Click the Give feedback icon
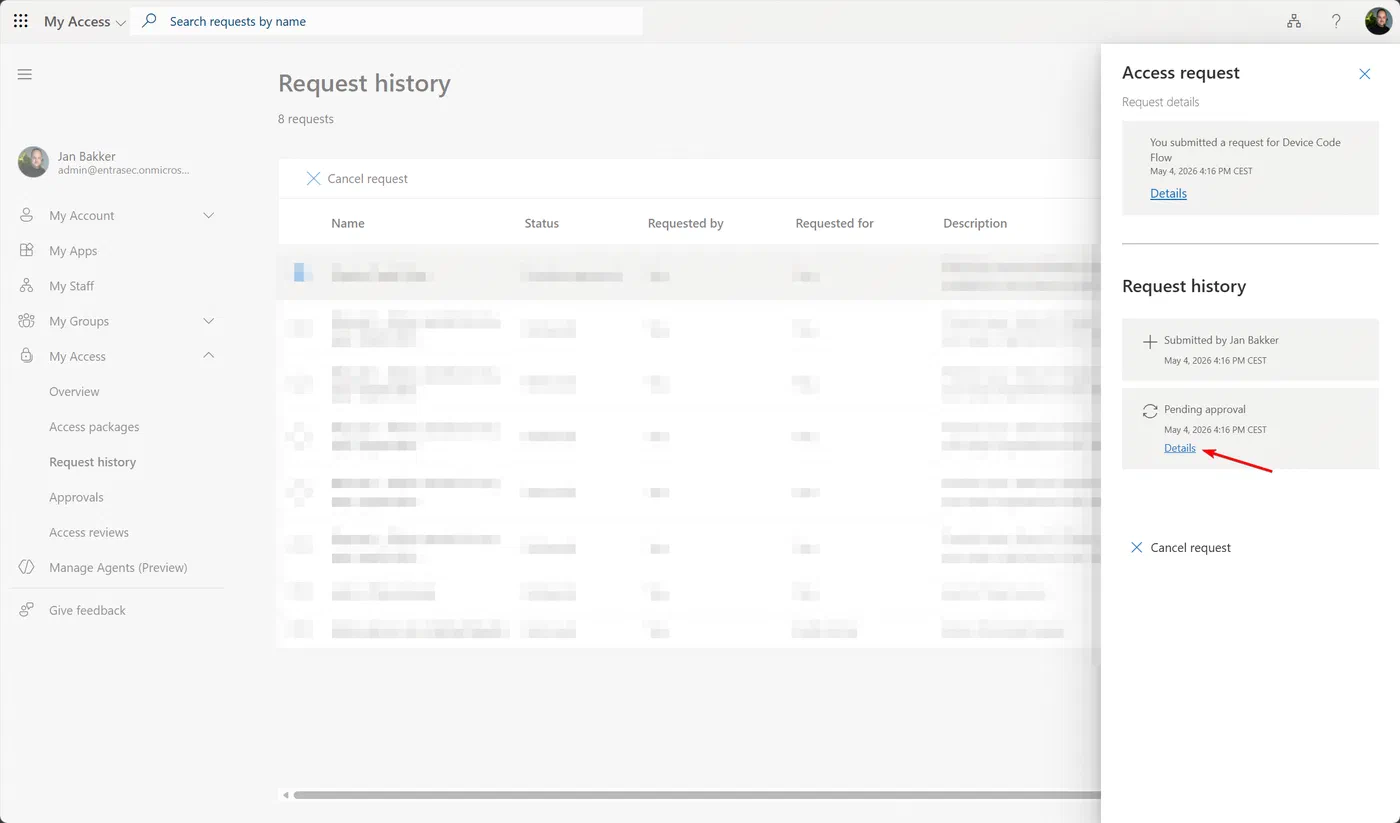 [27, 610]
